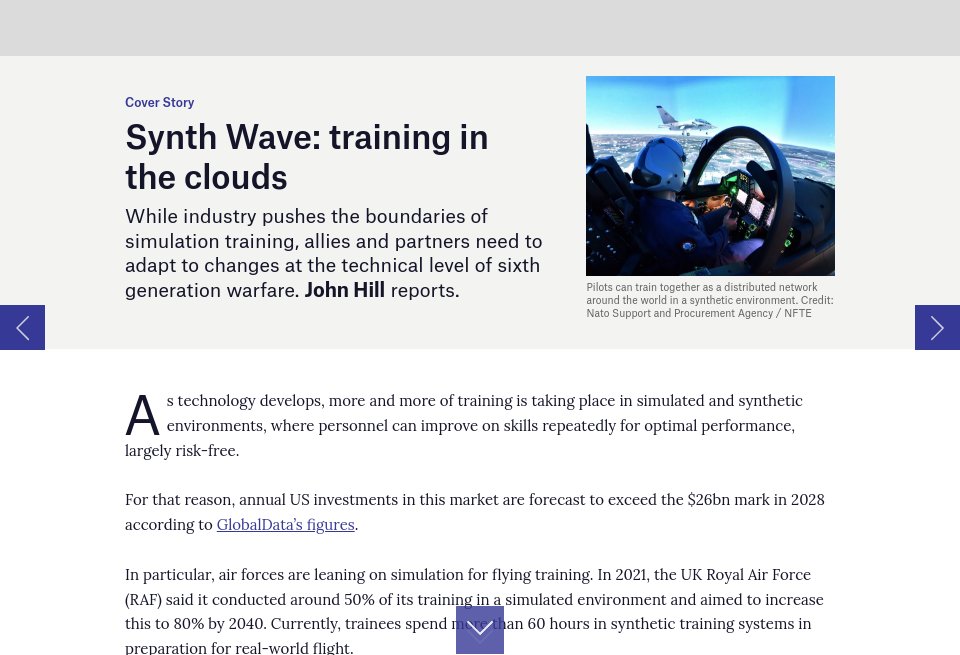This screenshot has height=655, width=960.
Task: Click the article standfirst paragraph
Action: [333, 252]
